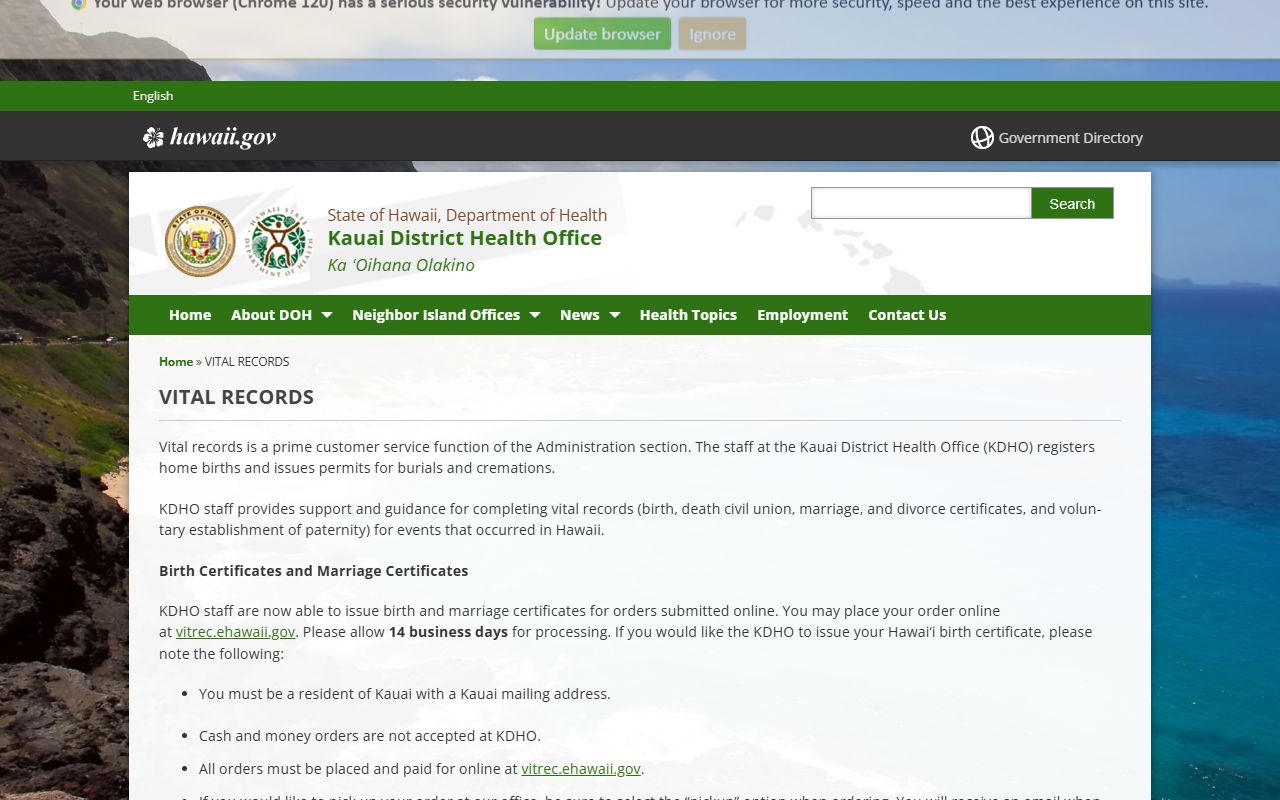Open News menu item
The height and width of the screenshot is (800, 1280).
(x=580, y=315)
